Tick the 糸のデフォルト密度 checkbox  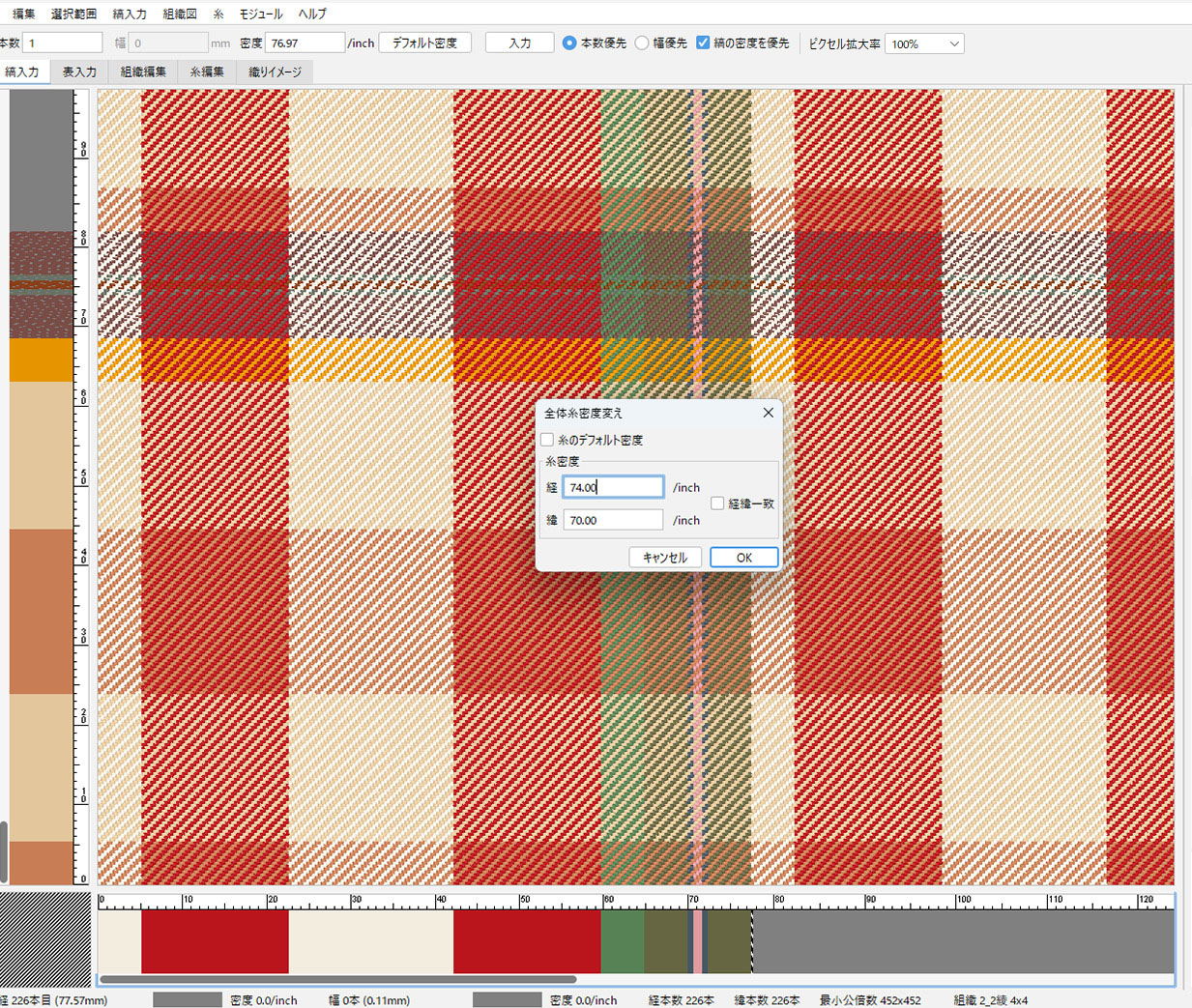[x=548, y=440]
